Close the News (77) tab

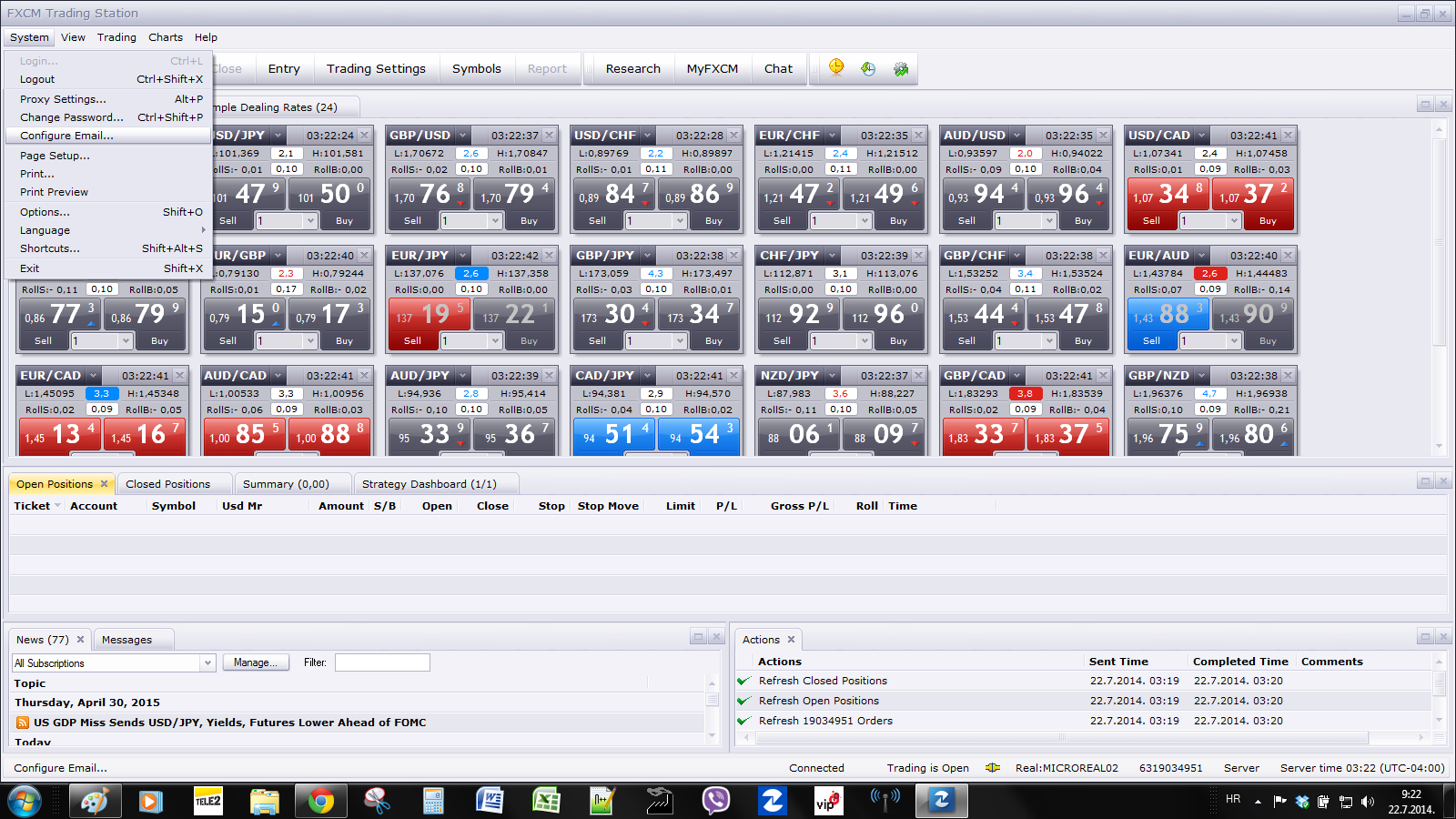click(x=81, y=640)
